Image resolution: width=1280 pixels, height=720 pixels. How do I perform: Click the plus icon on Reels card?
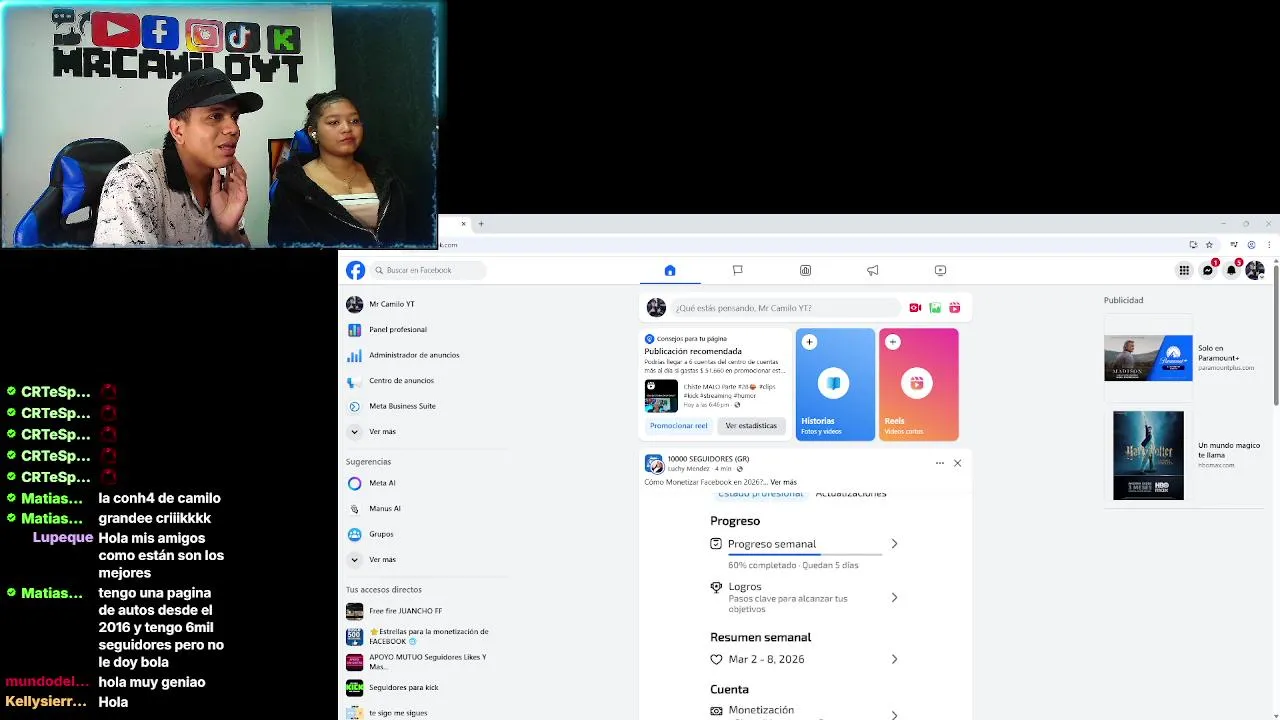892,342
